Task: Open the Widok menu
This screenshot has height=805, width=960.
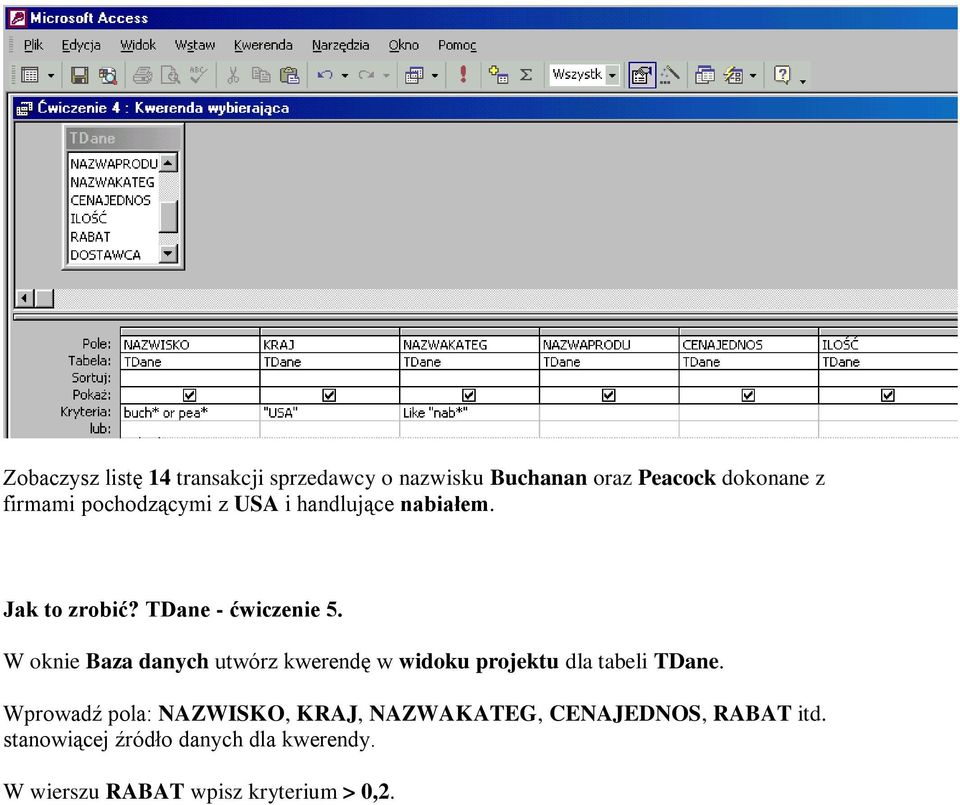Action: (138, 45)
